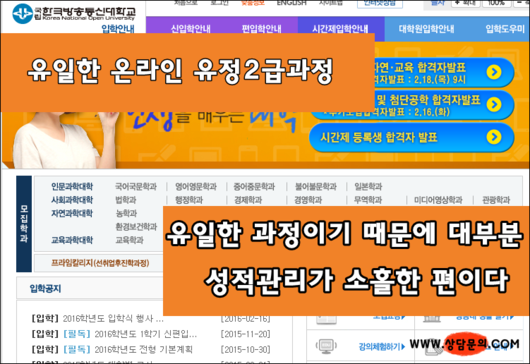Click the 입학공지 section heading
This screenshot has width=530, height=364.
pos(45,289)
